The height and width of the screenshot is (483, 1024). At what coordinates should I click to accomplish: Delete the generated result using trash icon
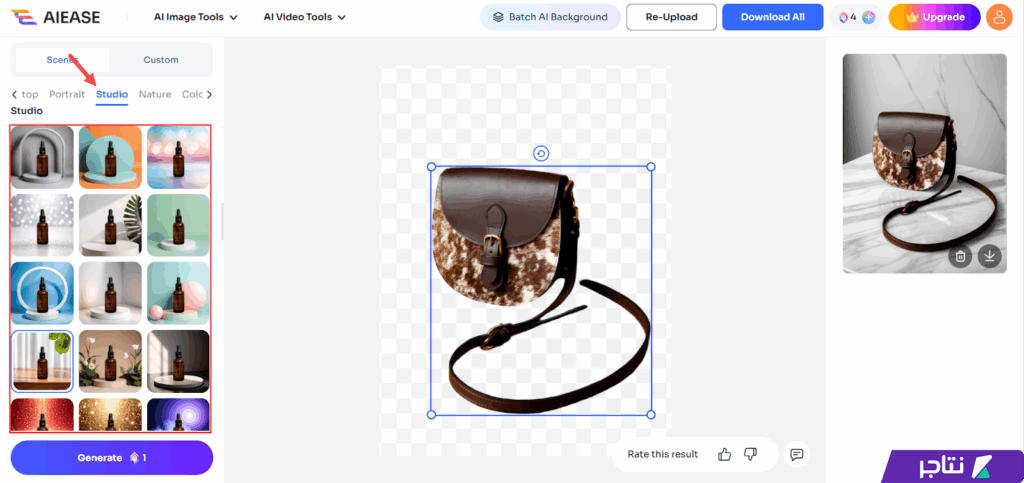tap(960, 256)
